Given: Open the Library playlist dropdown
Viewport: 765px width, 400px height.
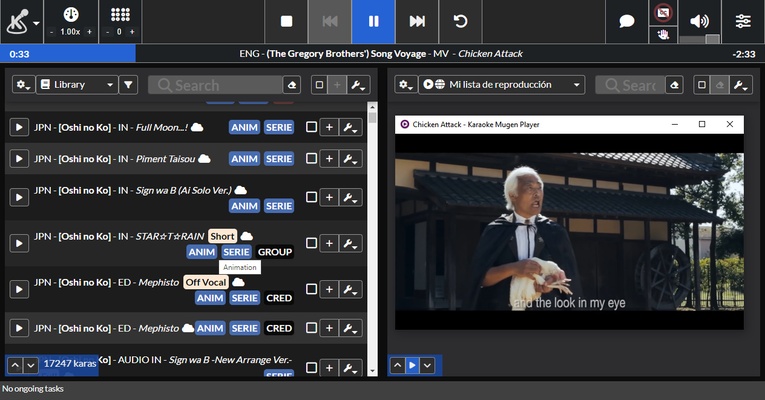Looking at the screenshot, I should (x=77, y=85).
